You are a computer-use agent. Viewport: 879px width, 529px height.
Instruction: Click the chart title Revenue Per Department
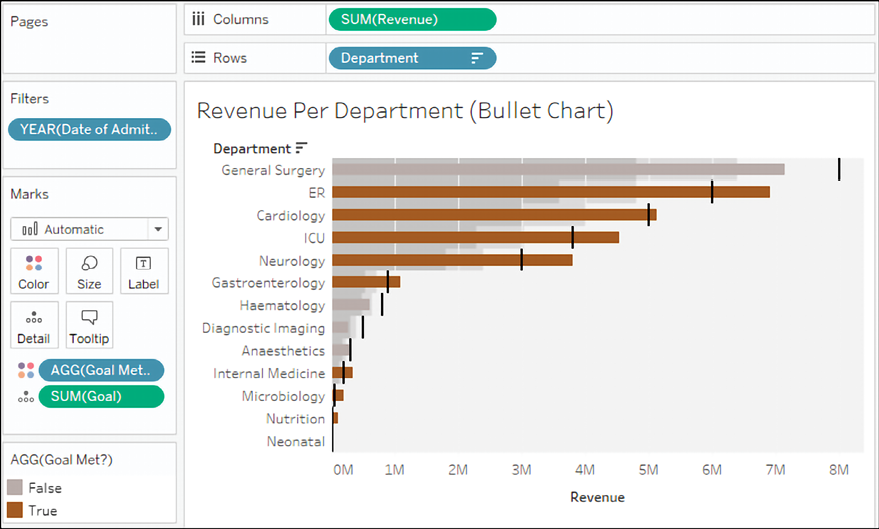click(405, 110)
